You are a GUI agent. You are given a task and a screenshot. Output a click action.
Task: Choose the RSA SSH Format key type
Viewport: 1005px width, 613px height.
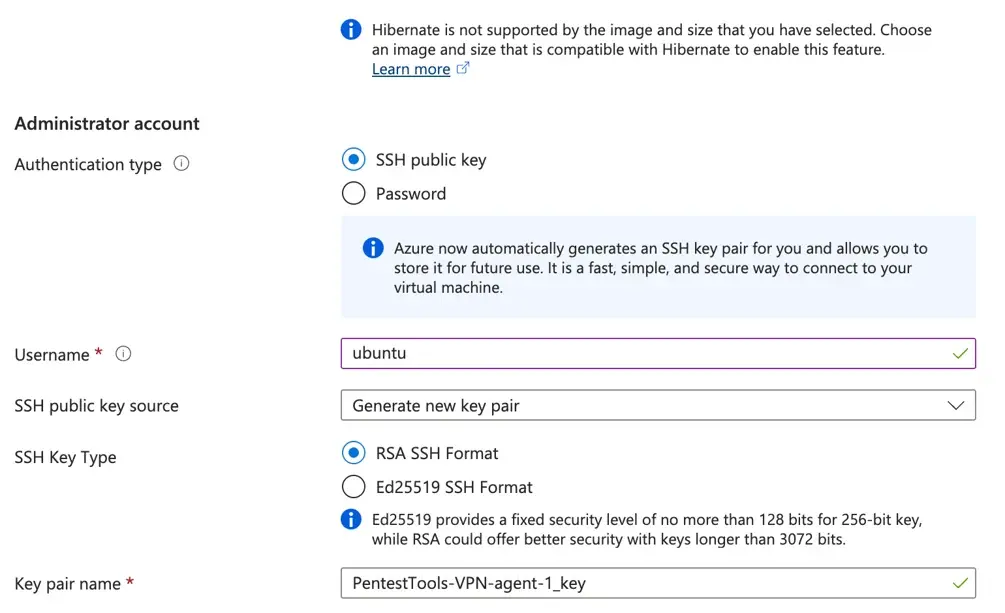[354, 453]
